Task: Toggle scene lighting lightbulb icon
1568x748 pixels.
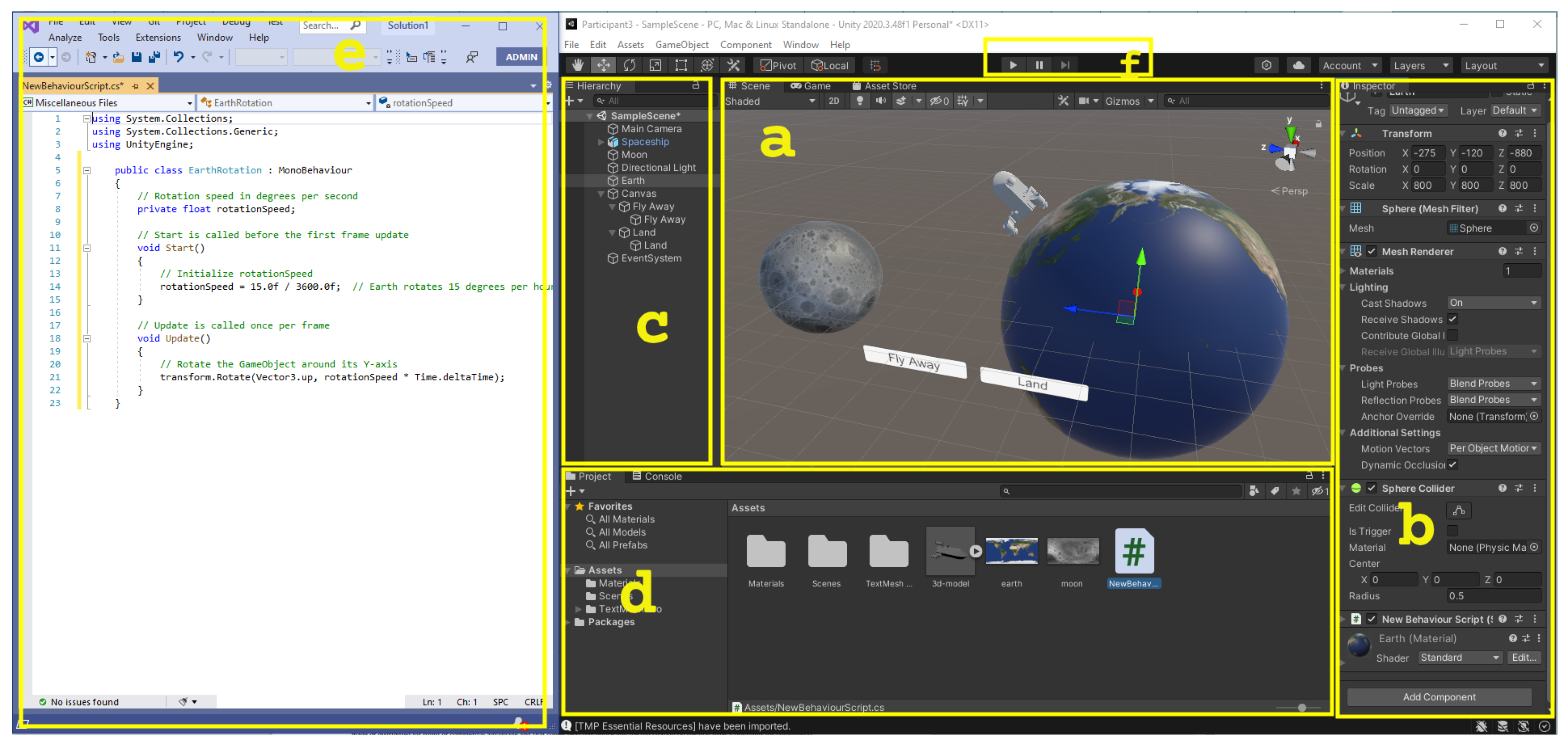Action: (x=859, y=101)
